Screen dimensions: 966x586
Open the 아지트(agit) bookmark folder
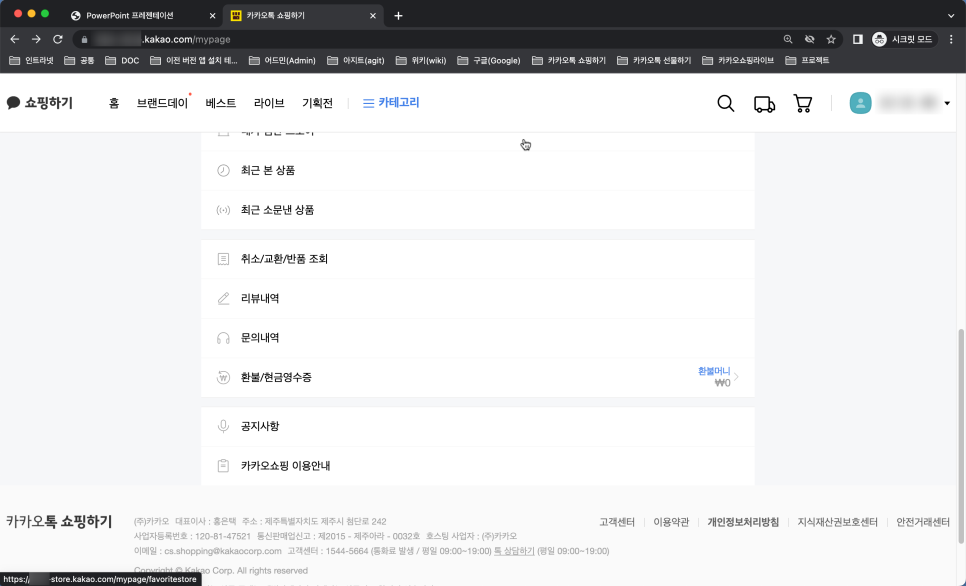click(x=356, y=60)
